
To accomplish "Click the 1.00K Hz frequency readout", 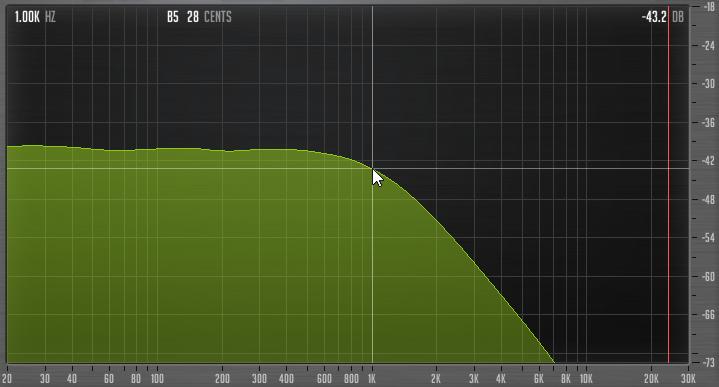I will 35,17.
